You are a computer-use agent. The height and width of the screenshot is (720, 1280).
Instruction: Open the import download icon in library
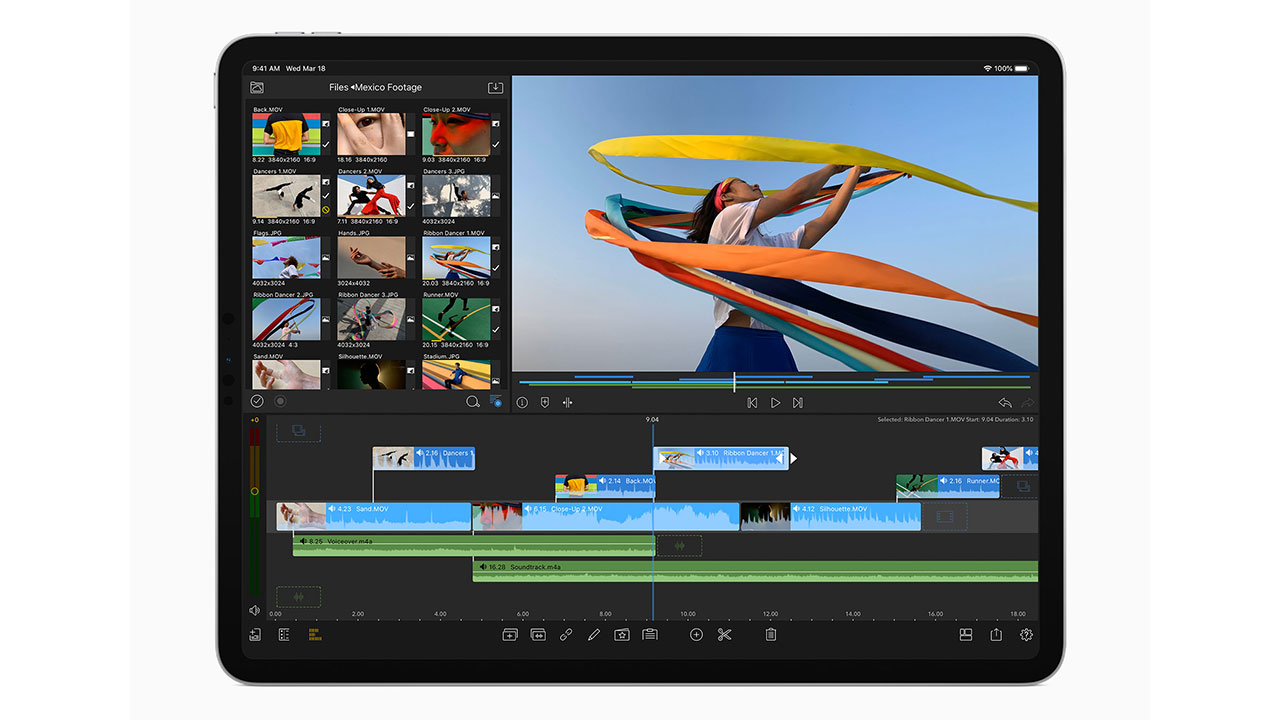tap(495, 87)
